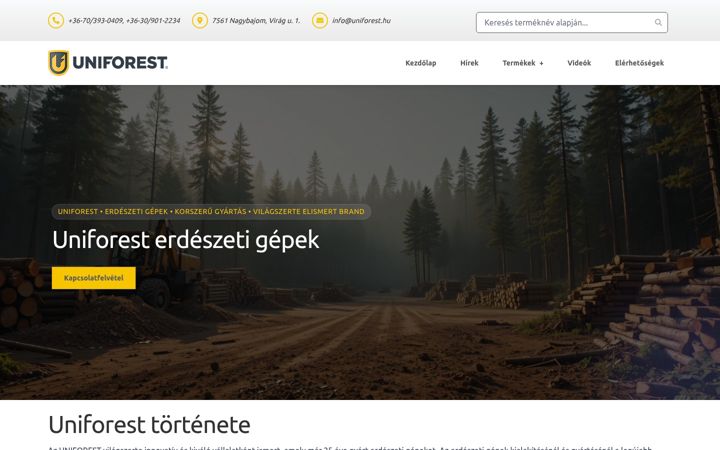Click the Uniforest logo
The height and width of the screenshot is (450, 720).
coord(108,63)
